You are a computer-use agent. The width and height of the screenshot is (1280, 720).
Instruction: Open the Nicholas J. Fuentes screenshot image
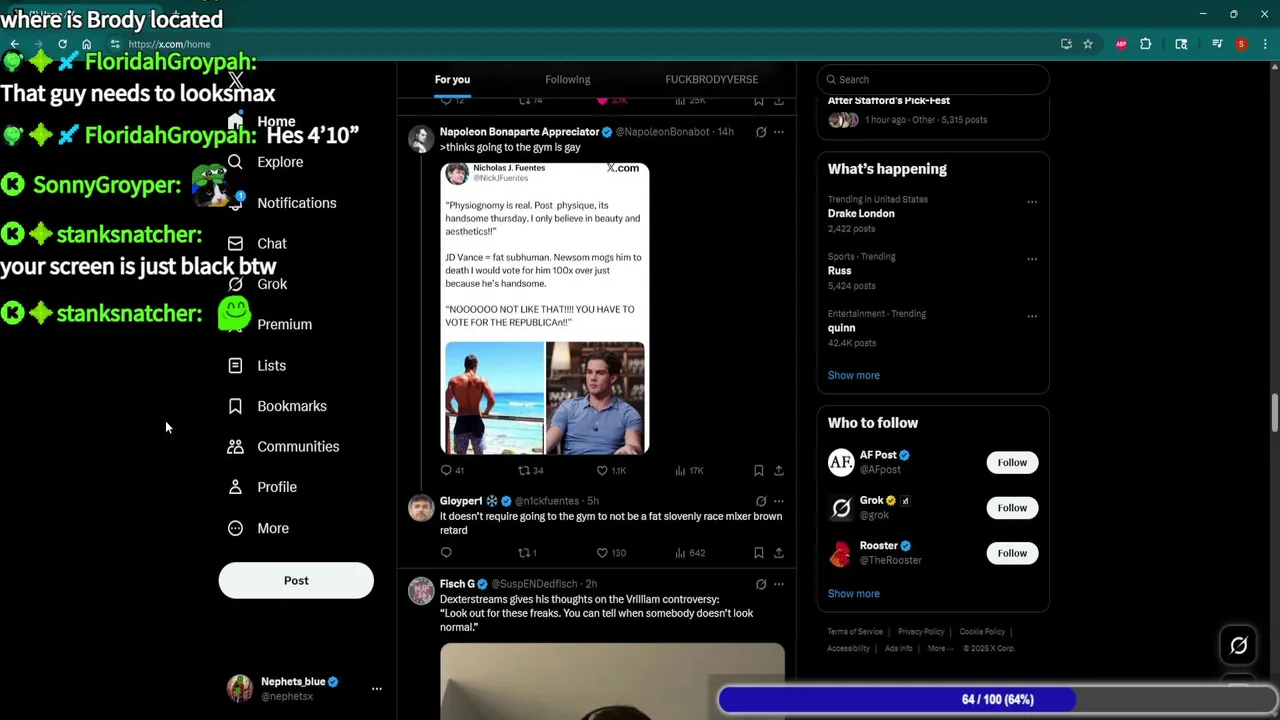544,308
